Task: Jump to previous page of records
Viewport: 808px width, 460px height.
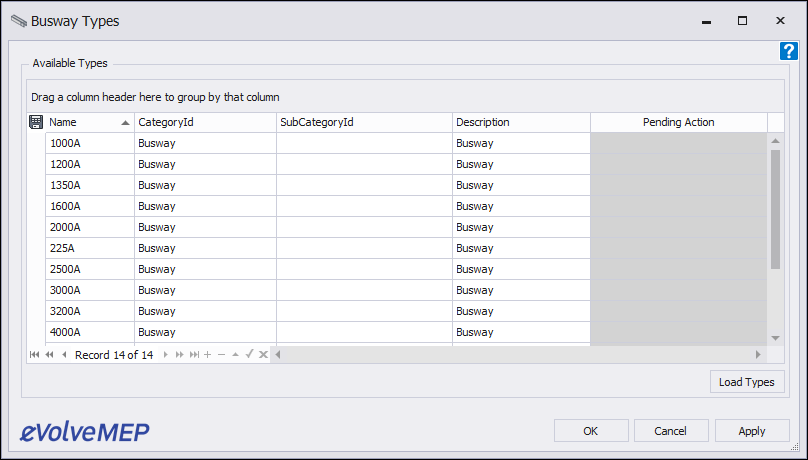Action: pyautogui.click(x=49, y=354)
